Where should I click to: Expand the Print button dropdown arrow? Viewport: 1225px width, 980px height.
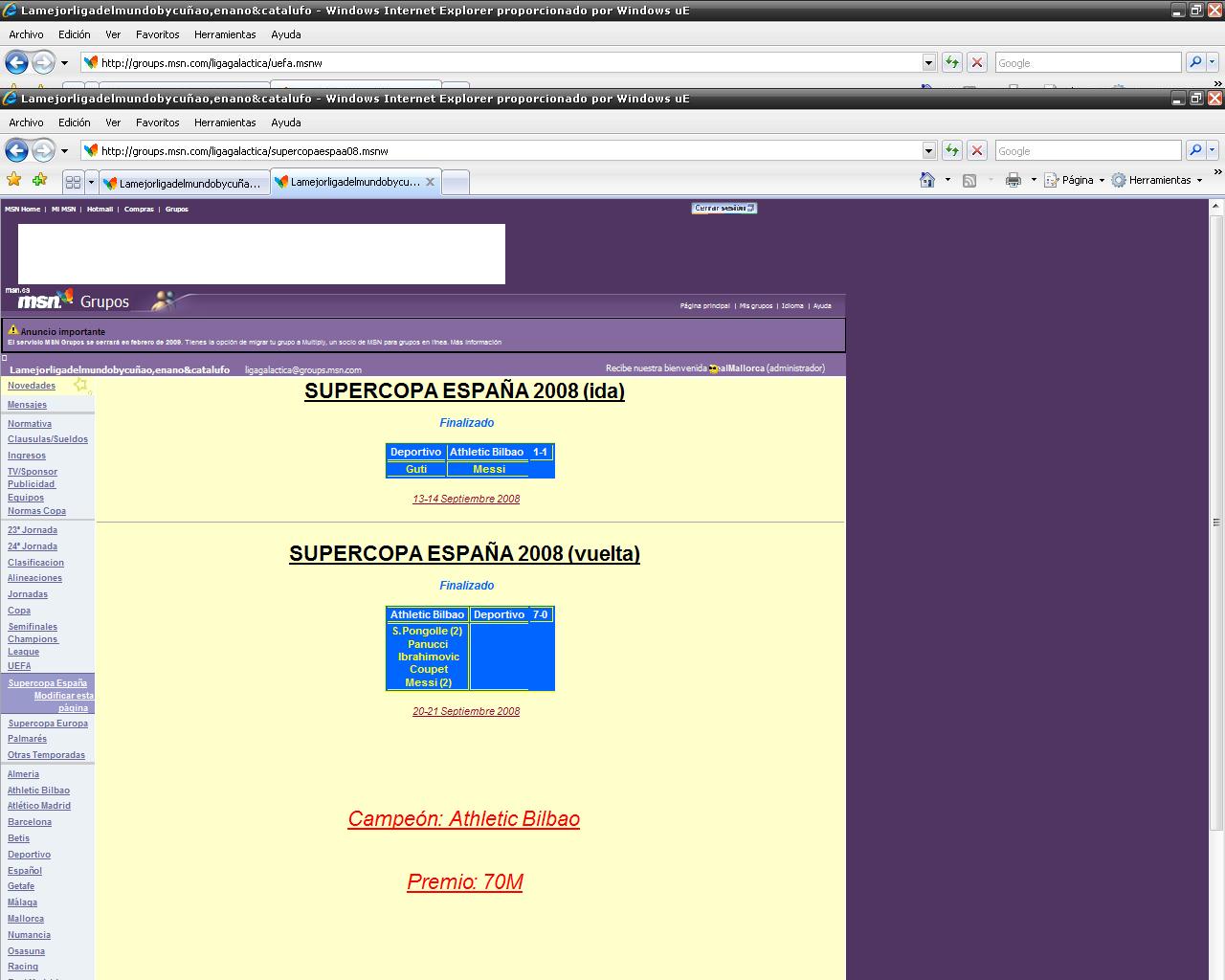[1034, 180]
